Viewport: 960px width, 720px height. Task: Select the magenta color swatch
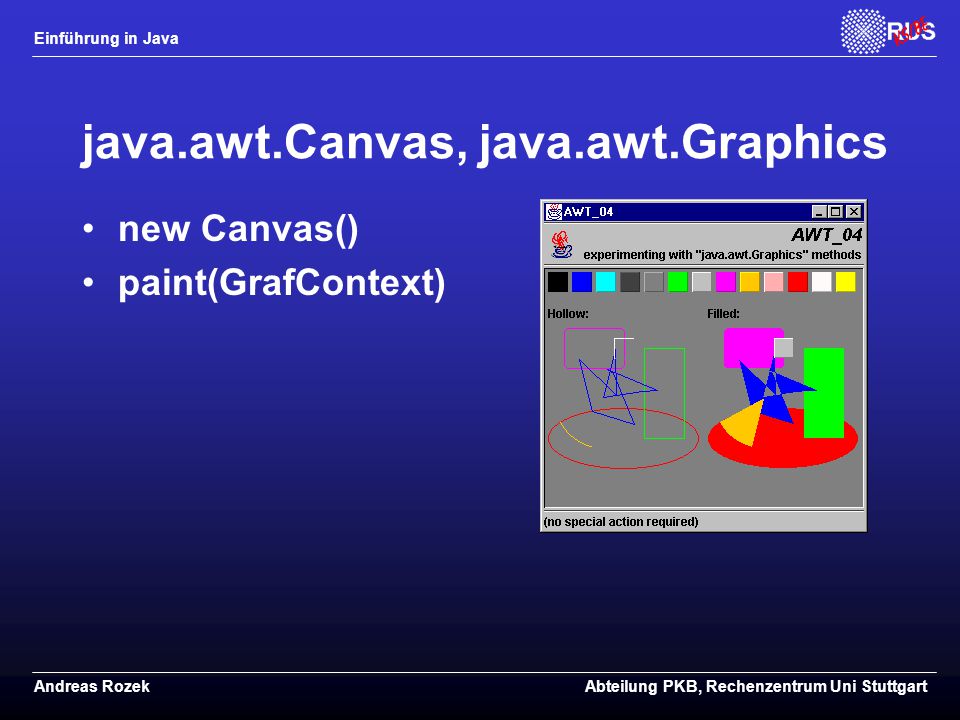point(726,282)
